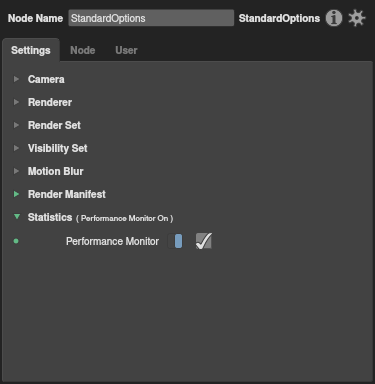Click the Node Name input field

click(151, 18)
